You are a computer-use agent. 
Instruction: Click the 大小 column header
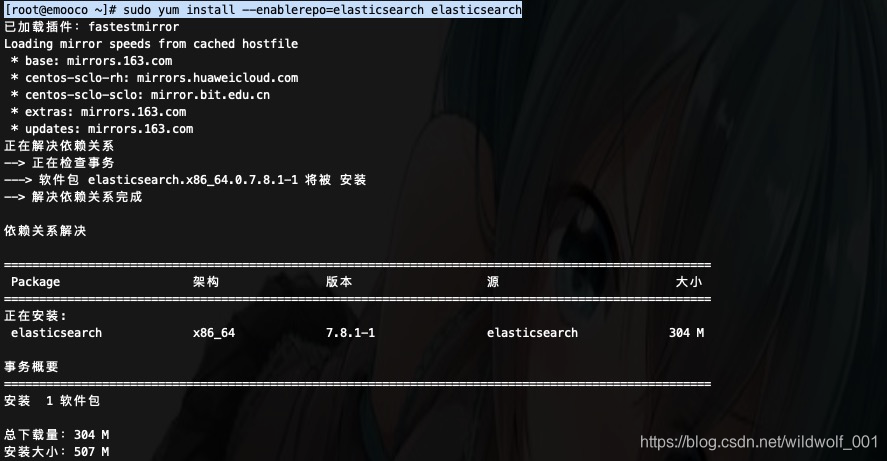(x=688, y=282)
